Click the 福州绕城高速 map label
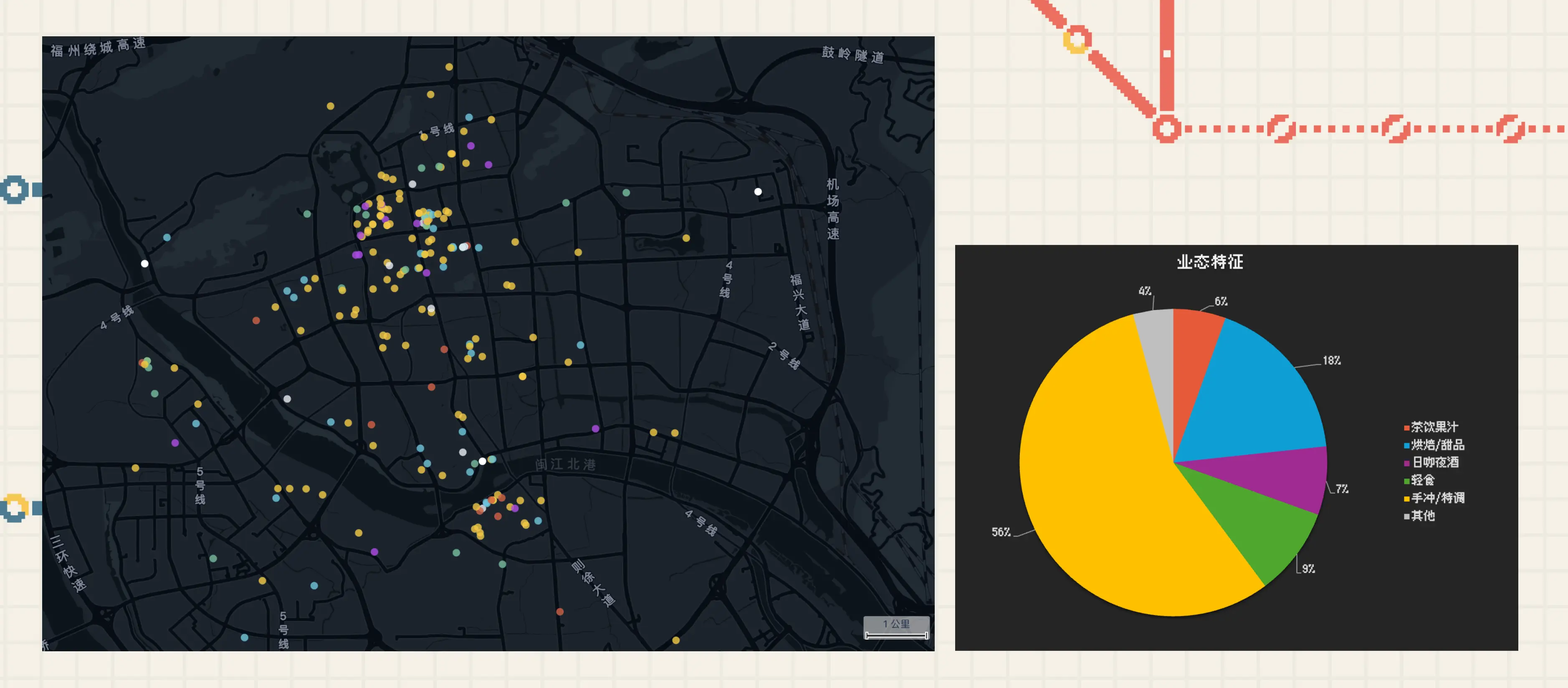This screenshot has height=688, width=1568. coord(98,47)
